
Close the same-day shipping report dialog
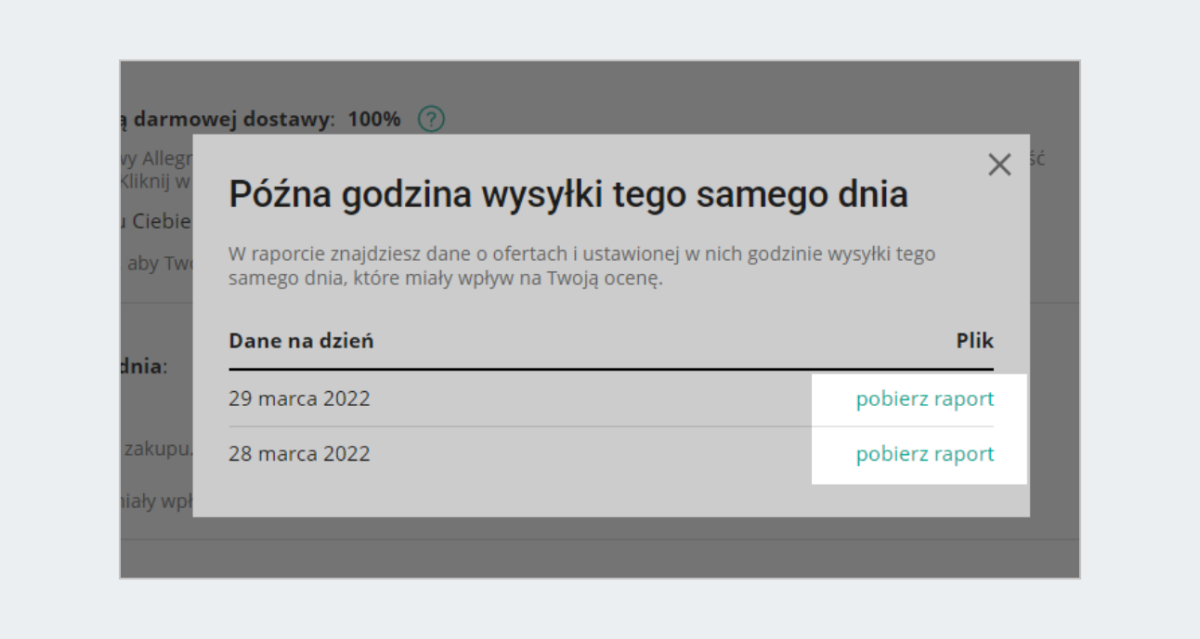click(998, 164)
